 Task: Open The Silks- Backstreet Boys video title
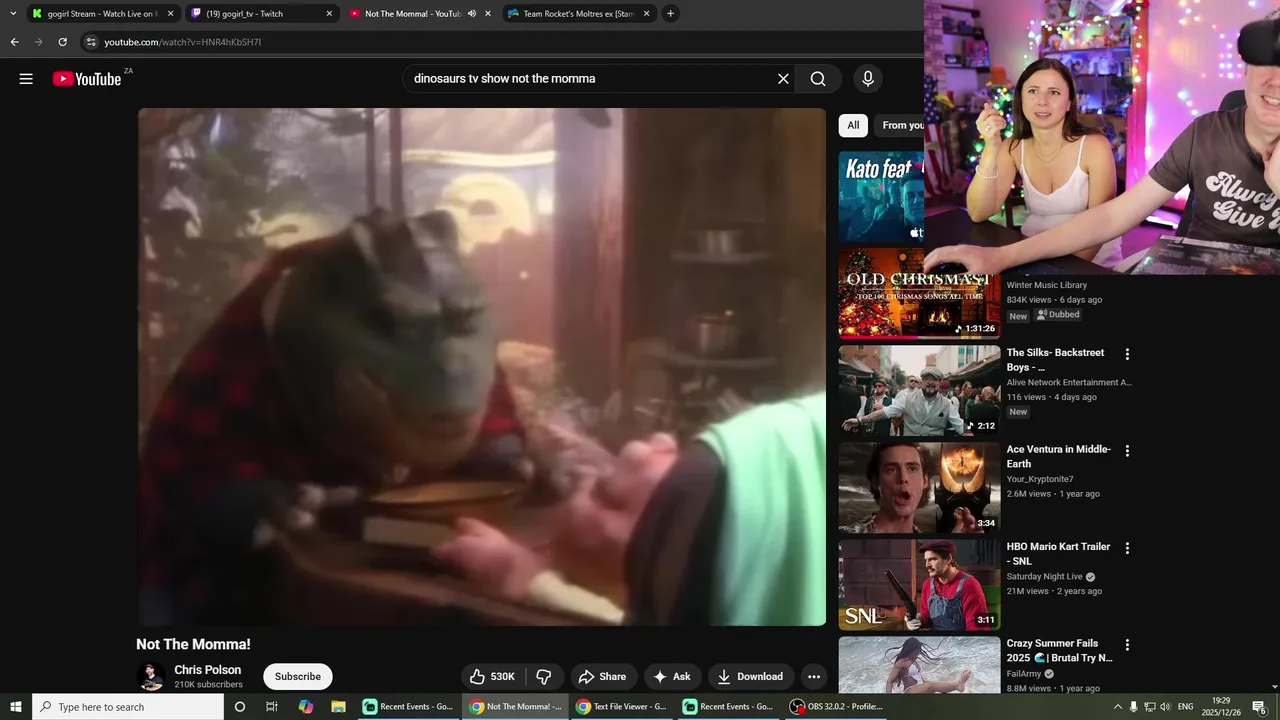point(1055,360)
